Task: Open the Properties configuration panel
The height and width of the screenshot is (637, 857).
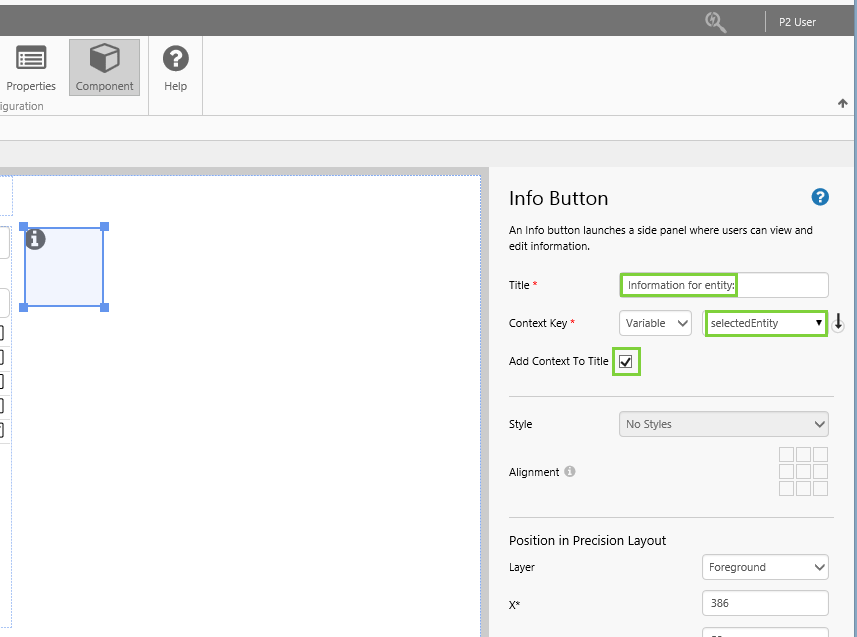Action: (31, 68)
